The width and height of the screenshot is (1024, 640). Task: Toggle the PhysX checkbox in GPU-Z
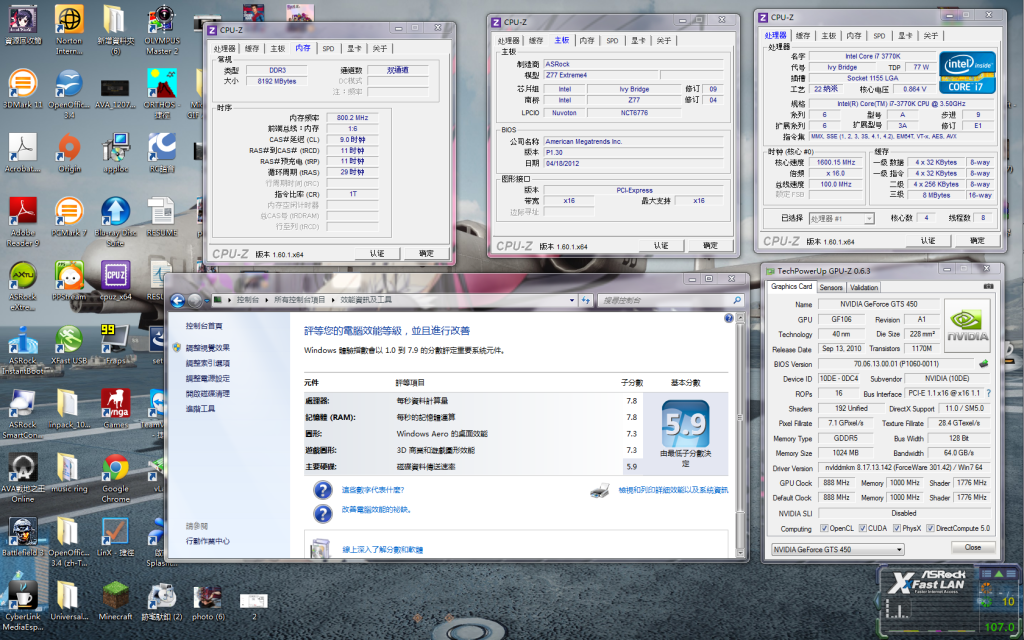tap(897, 528)
